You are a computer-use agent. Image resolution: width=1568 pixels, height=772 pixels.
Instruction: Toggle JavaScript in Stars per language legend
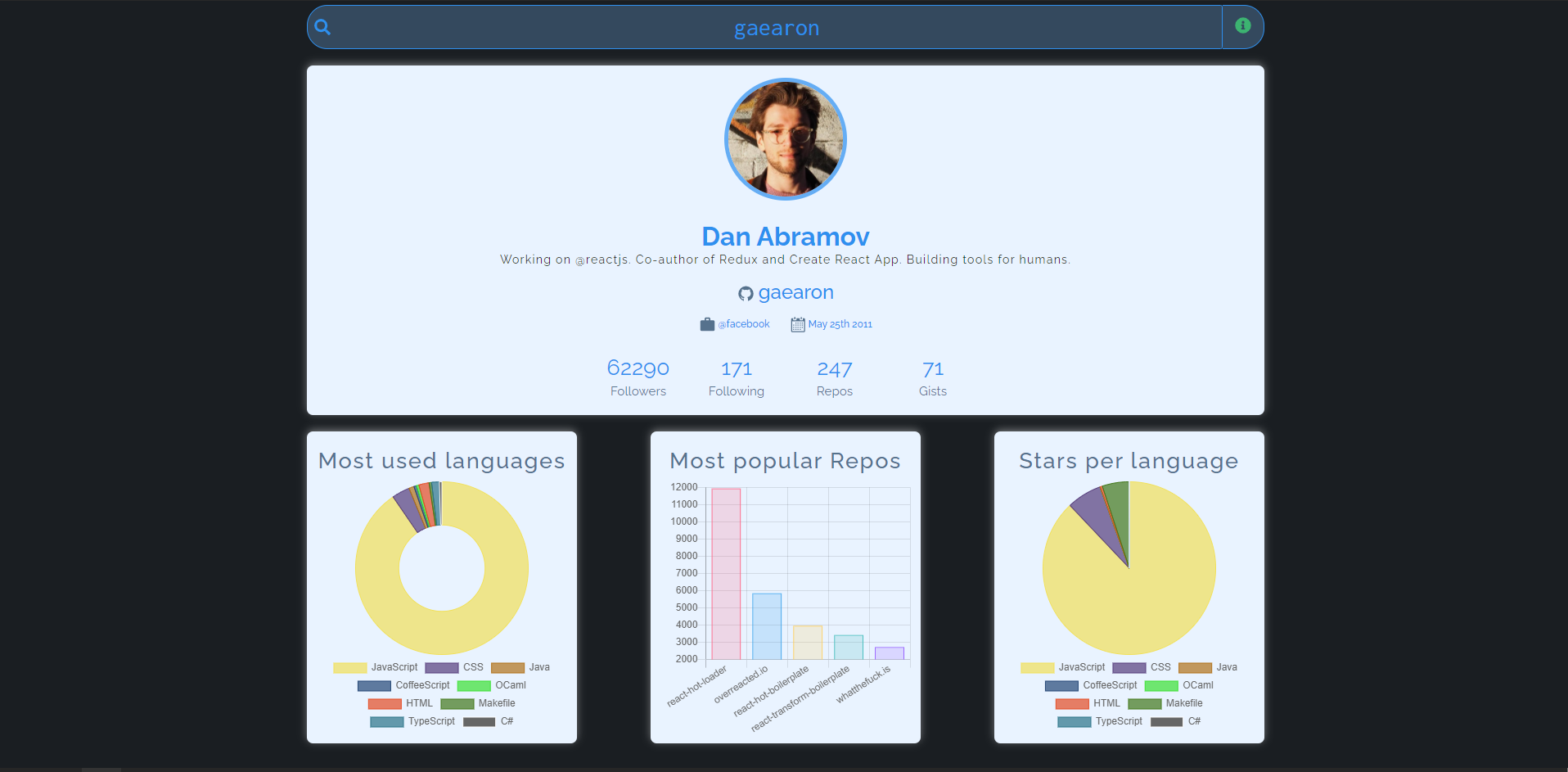pyautogui.click(x=1063, y=667)
